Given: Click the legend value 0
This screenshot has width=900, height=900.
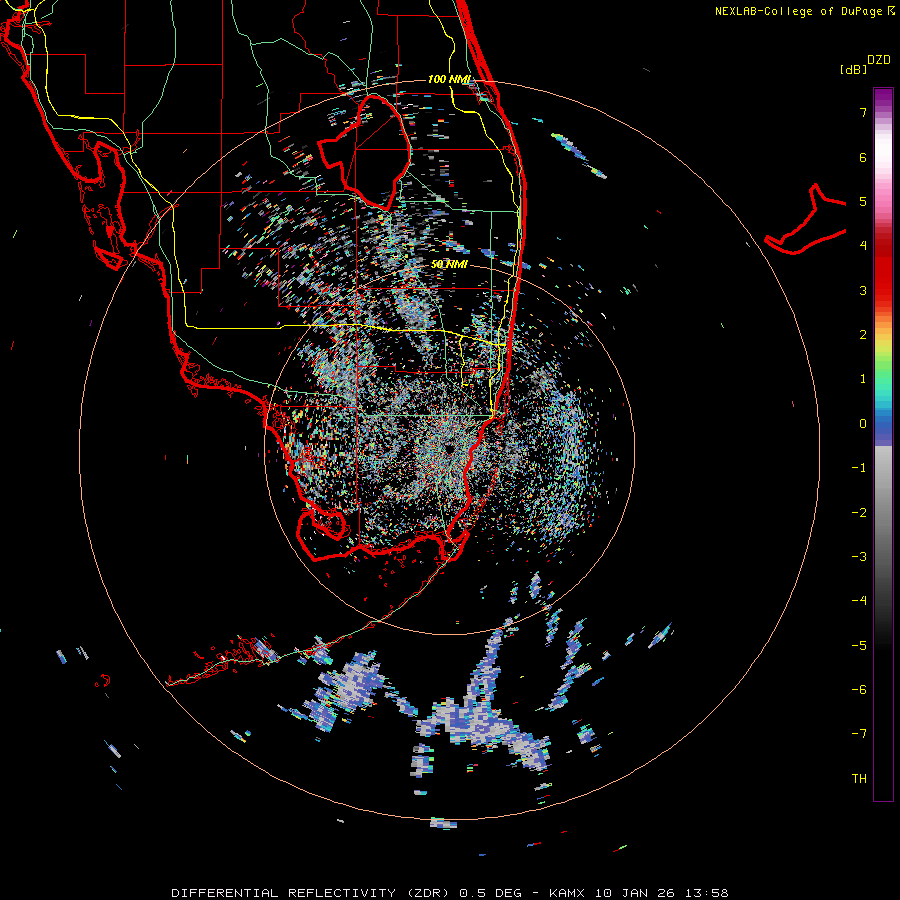Looking at the screenshot, I should pos(863,424).
